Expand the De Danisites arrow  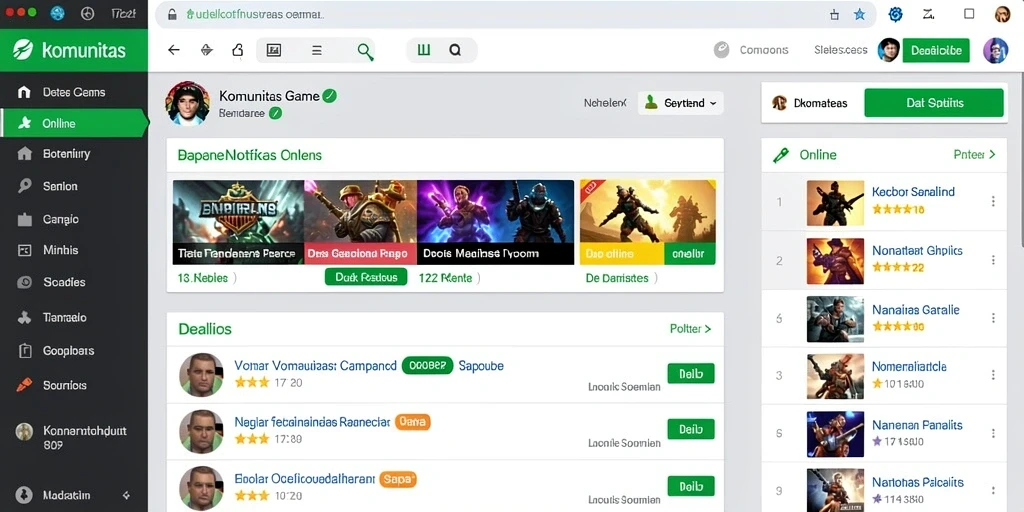(654, 278)
